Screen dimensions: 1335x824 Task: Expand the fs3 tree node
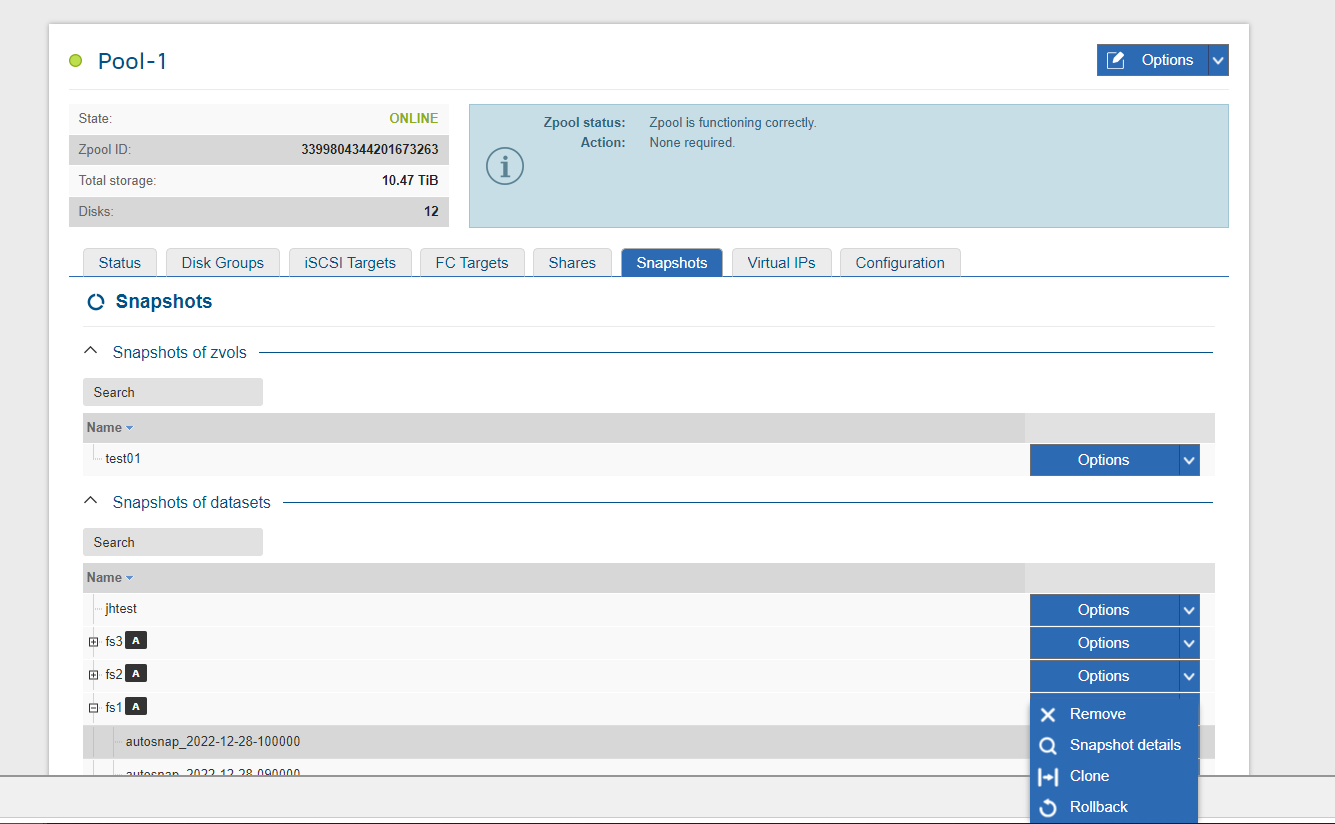point(93,642)
